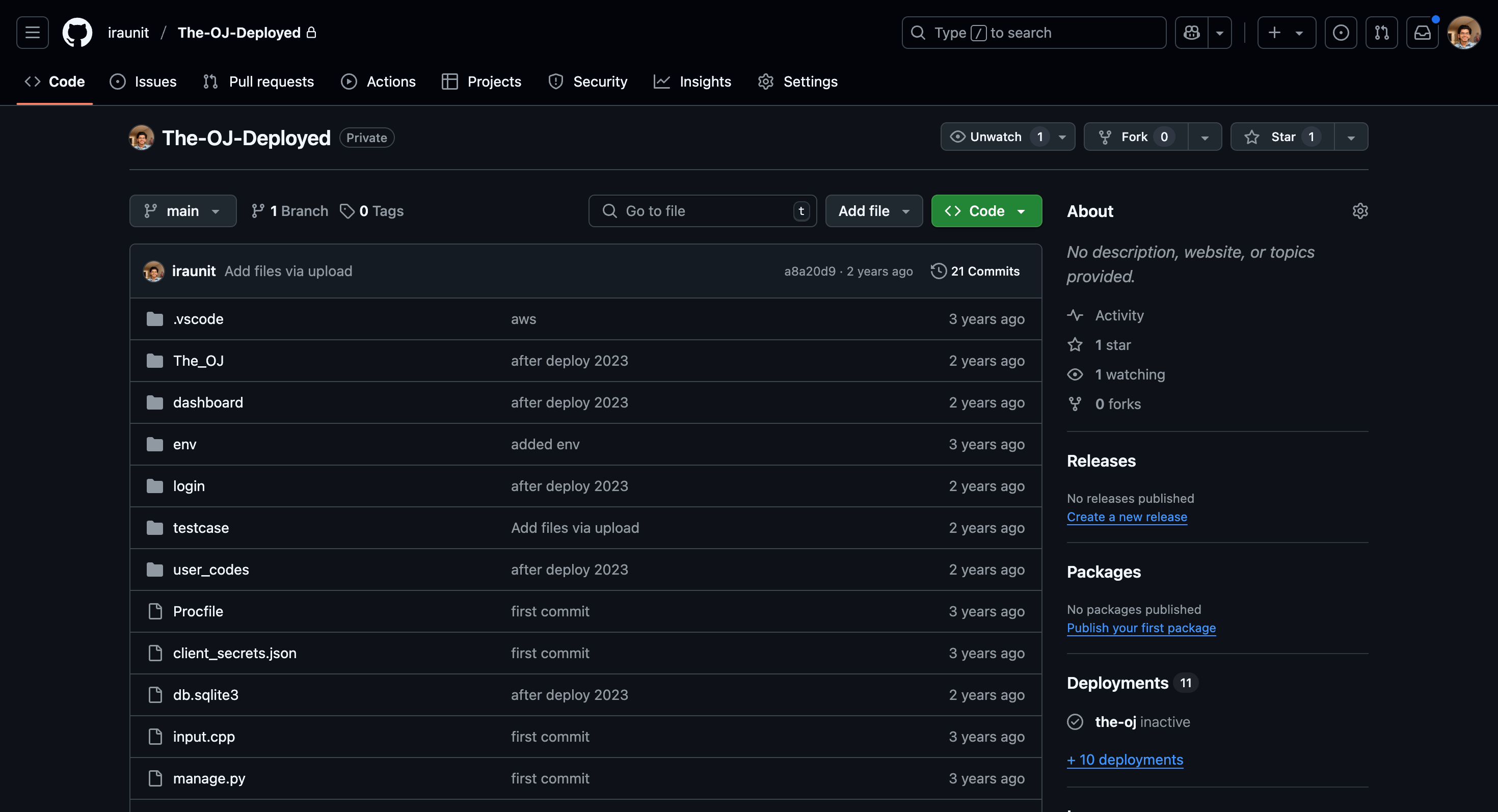This screenshot has height=812, width=1498.
Task: Open notifications inbox icon
Action: tap(1422, 33)
